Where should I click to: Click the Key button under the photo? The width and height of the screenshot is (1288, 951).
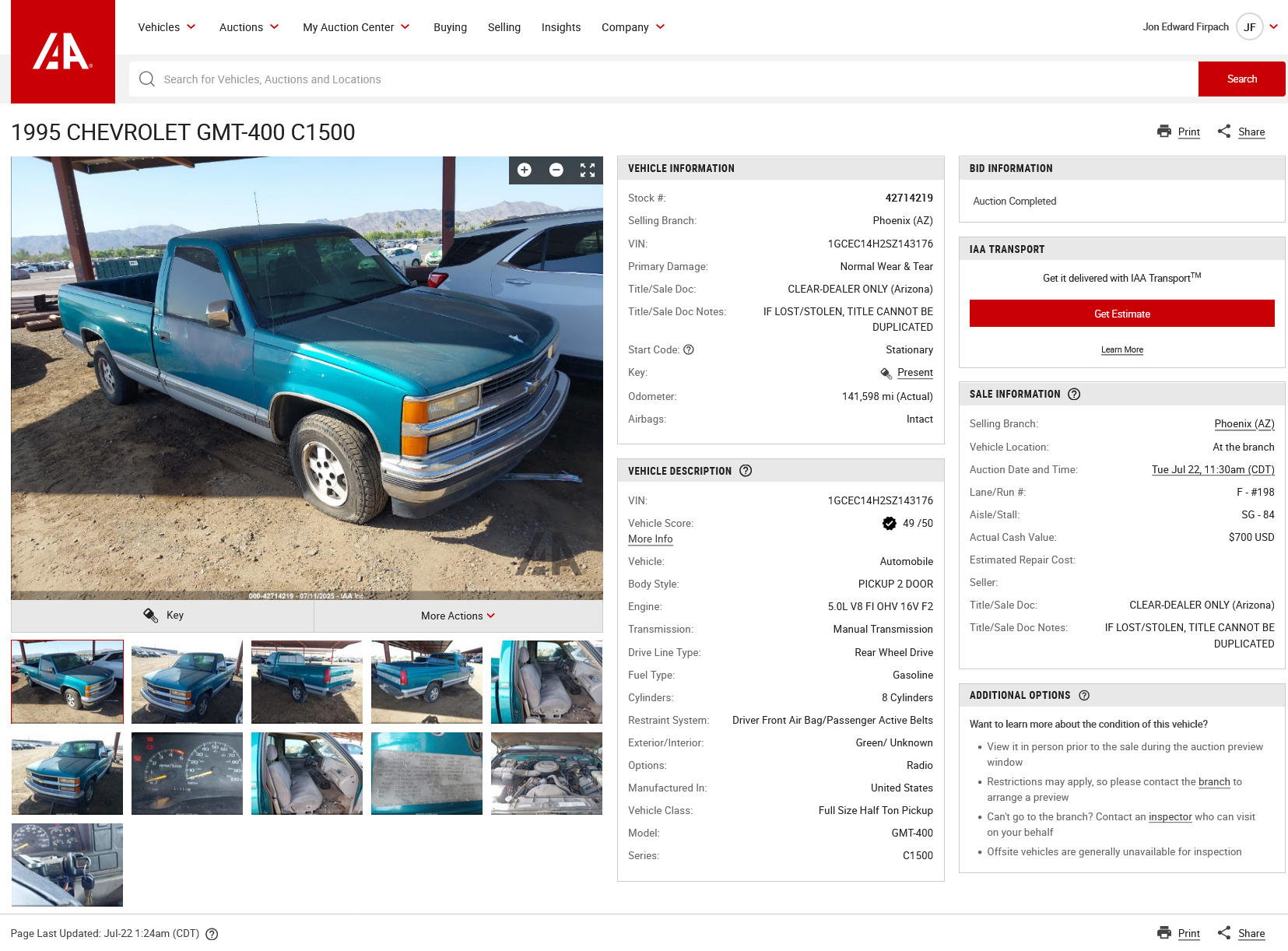pyautogui.click(x=163, y=616)
